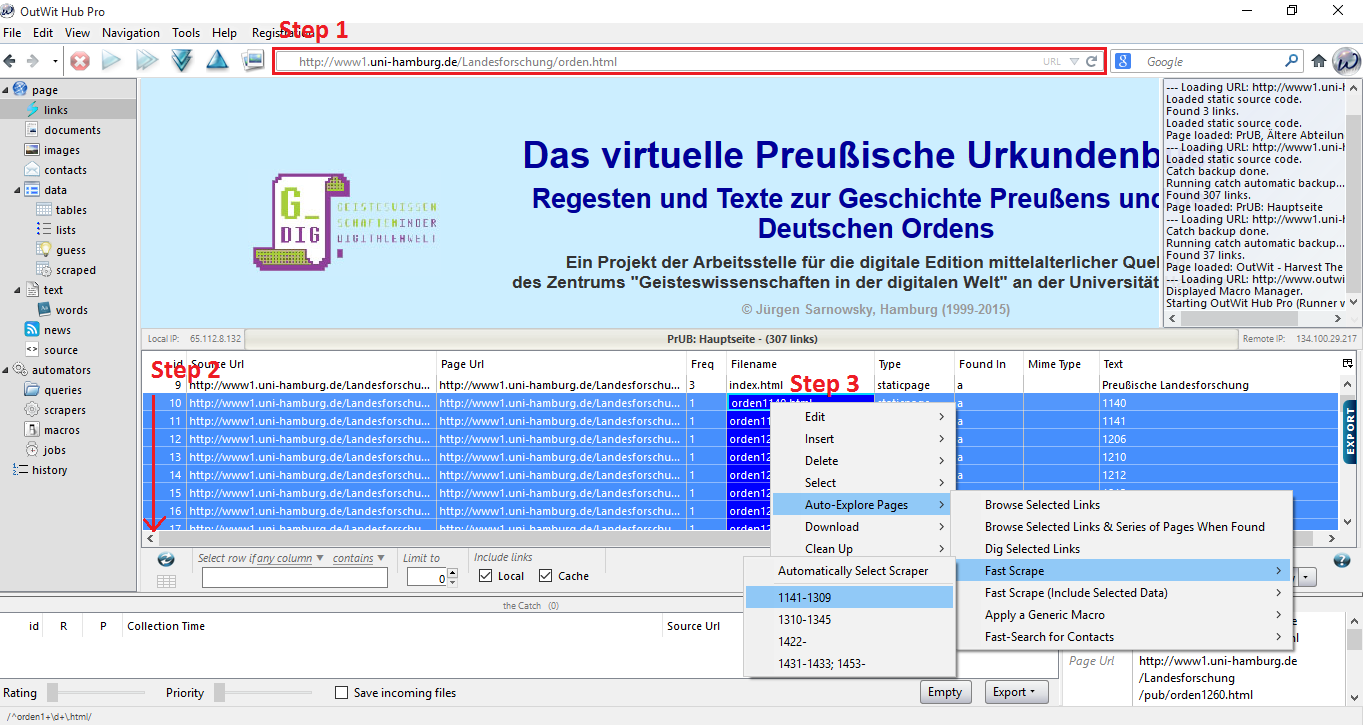This screenshot has width=1363, height=725.
Task: Toggle the Local links checkbox
Action: click(486, 576)
